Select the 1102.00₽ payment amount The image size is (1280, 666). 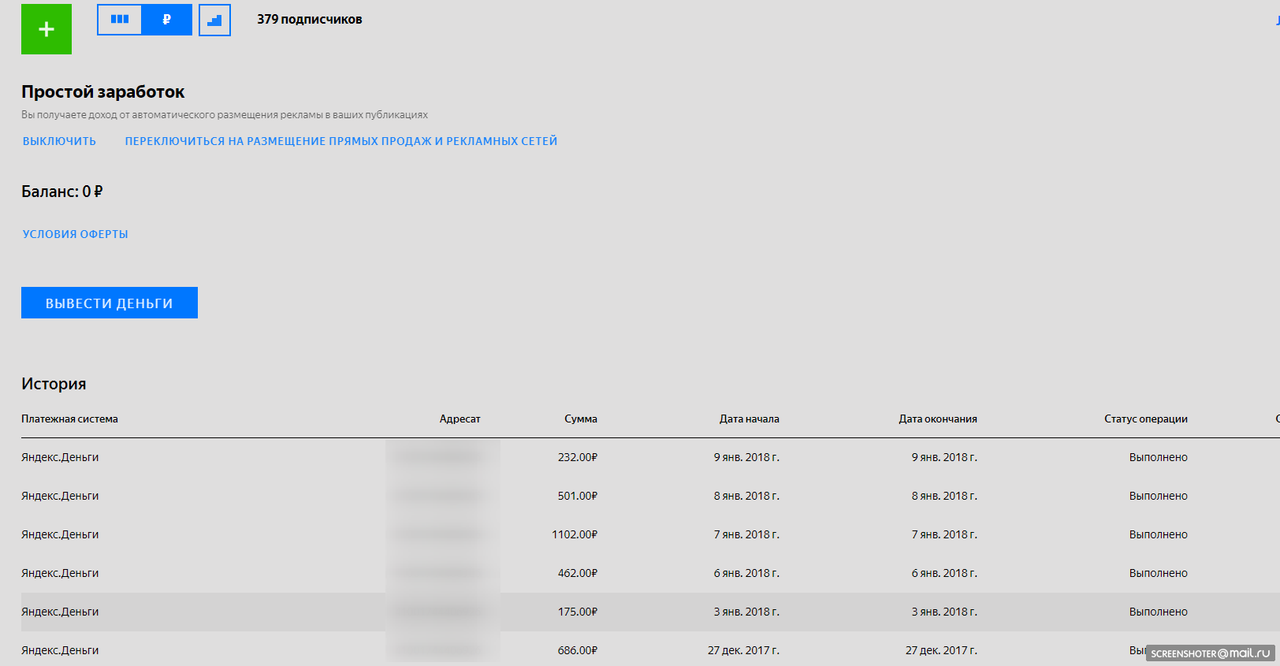tap(574, 534)
